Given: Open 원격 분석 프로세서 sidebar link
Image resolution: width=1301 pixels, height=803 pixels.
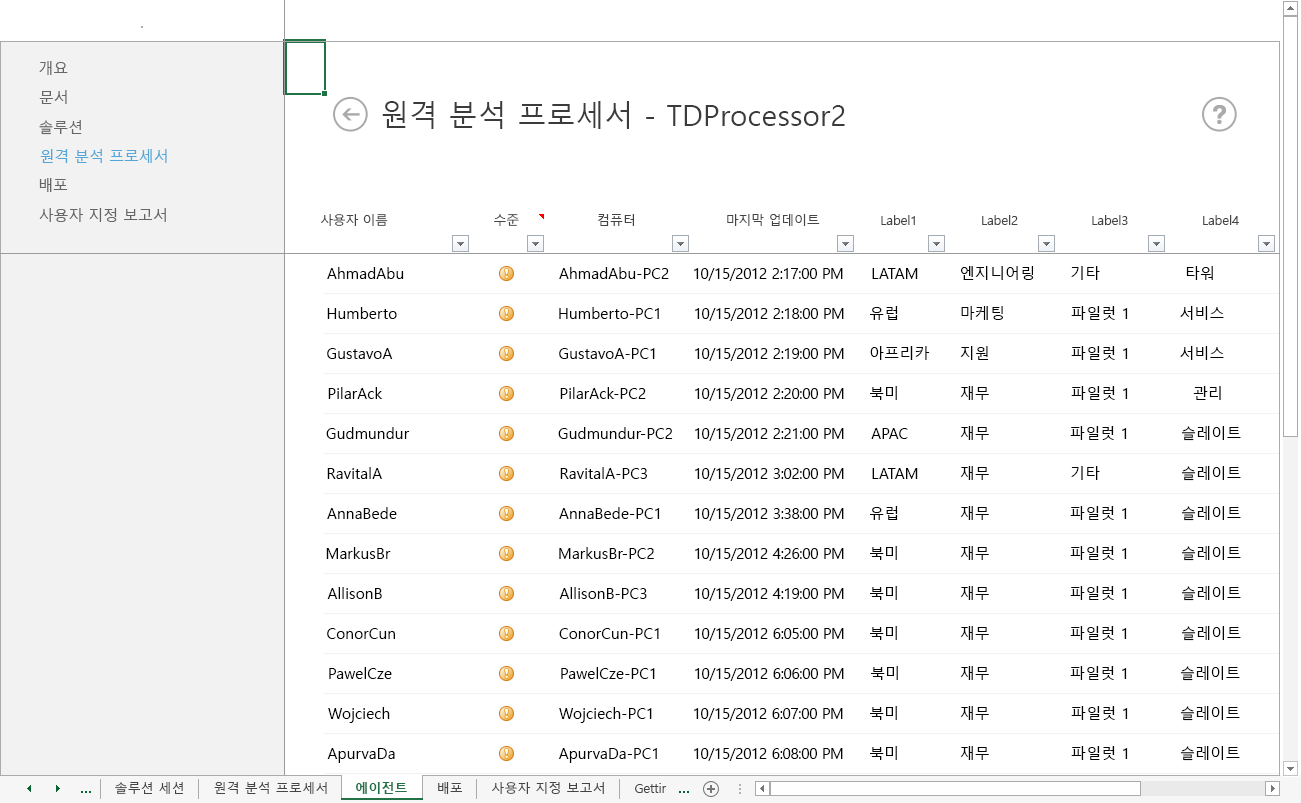Looking at the screenshot, I should (x=104, y=156).
